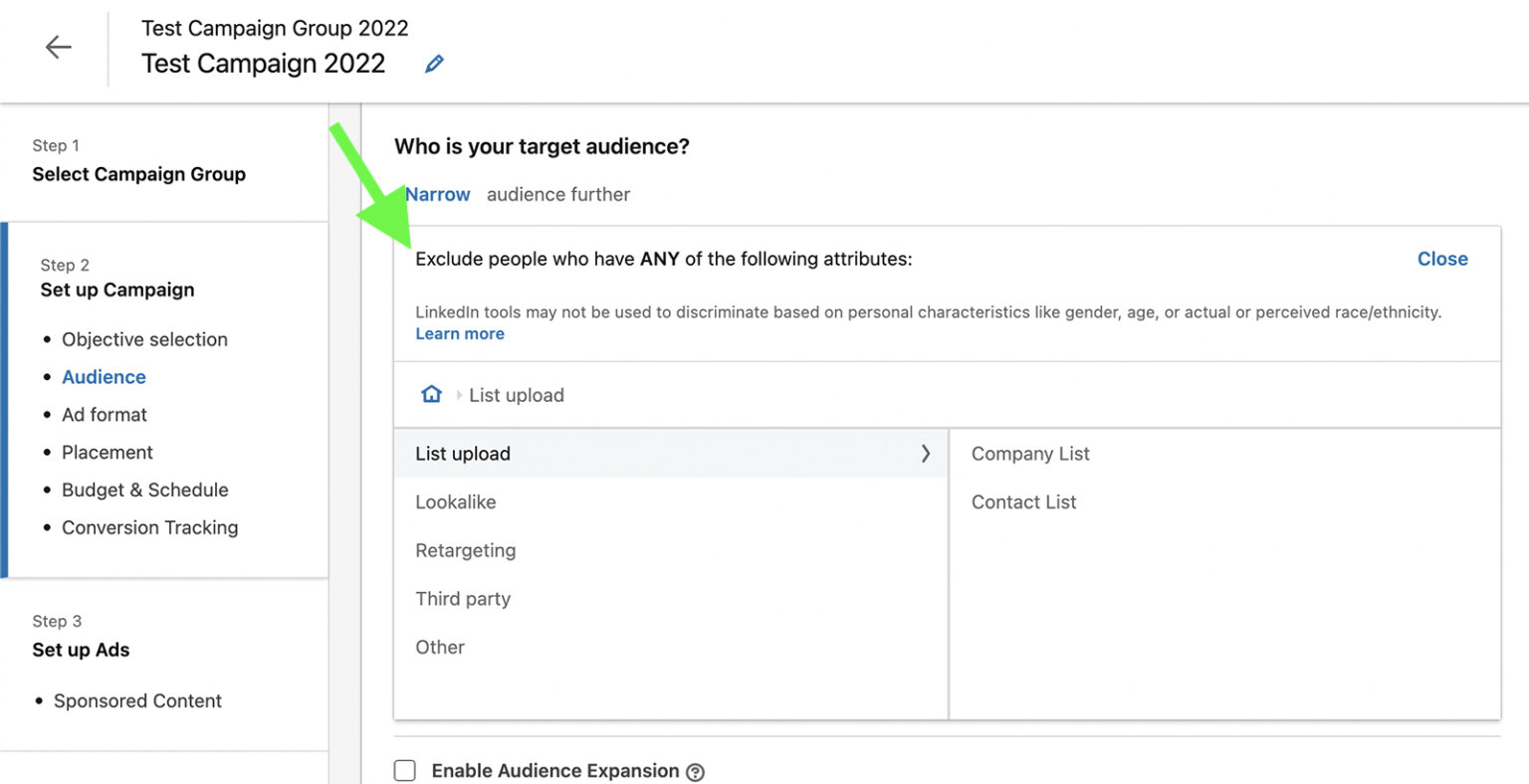Open the Audience Expansion help tooltip
The height and width of the screenshot is (784, 1529).
click(695, 771)
